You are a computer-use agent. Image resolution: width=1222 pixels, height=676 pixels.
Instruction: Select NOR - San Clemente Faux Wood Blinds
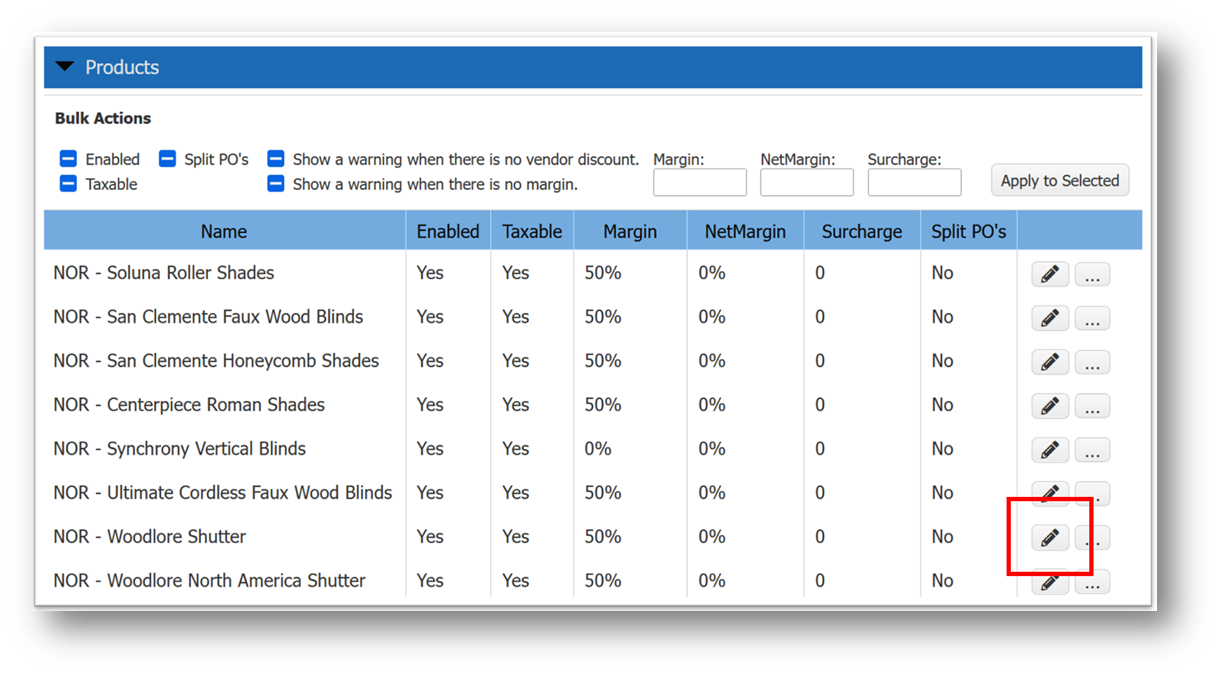208,317
